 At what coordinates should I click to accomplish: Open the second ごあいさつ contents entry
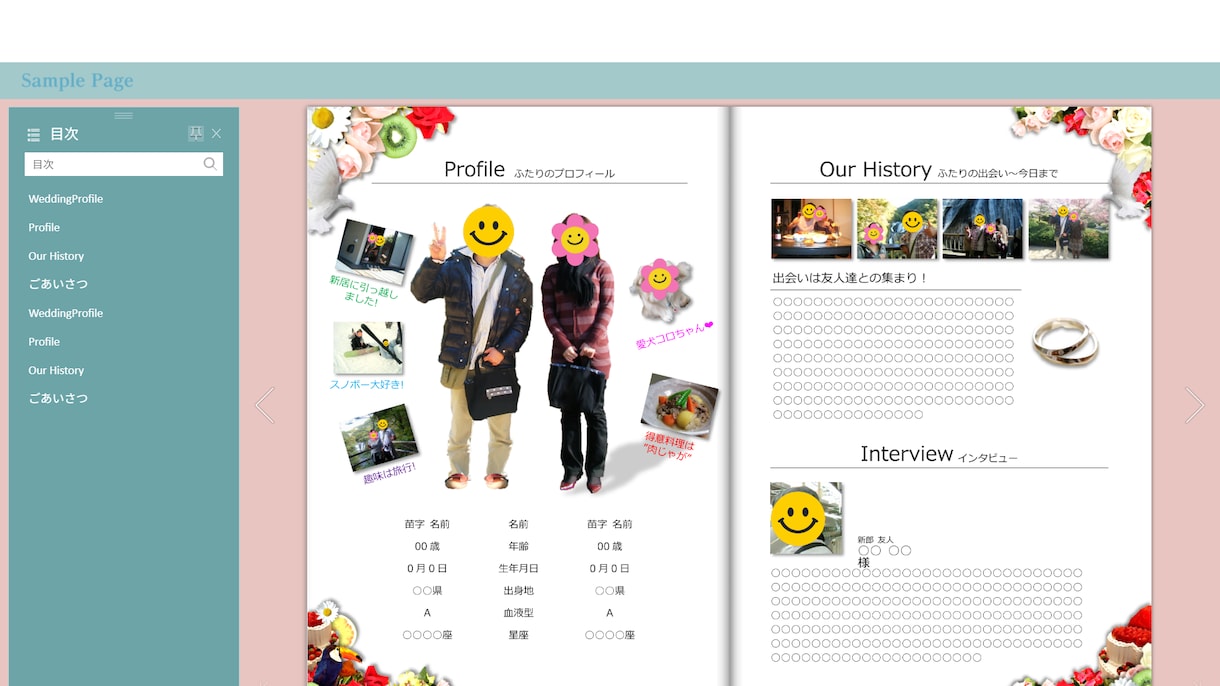point(58,398)
